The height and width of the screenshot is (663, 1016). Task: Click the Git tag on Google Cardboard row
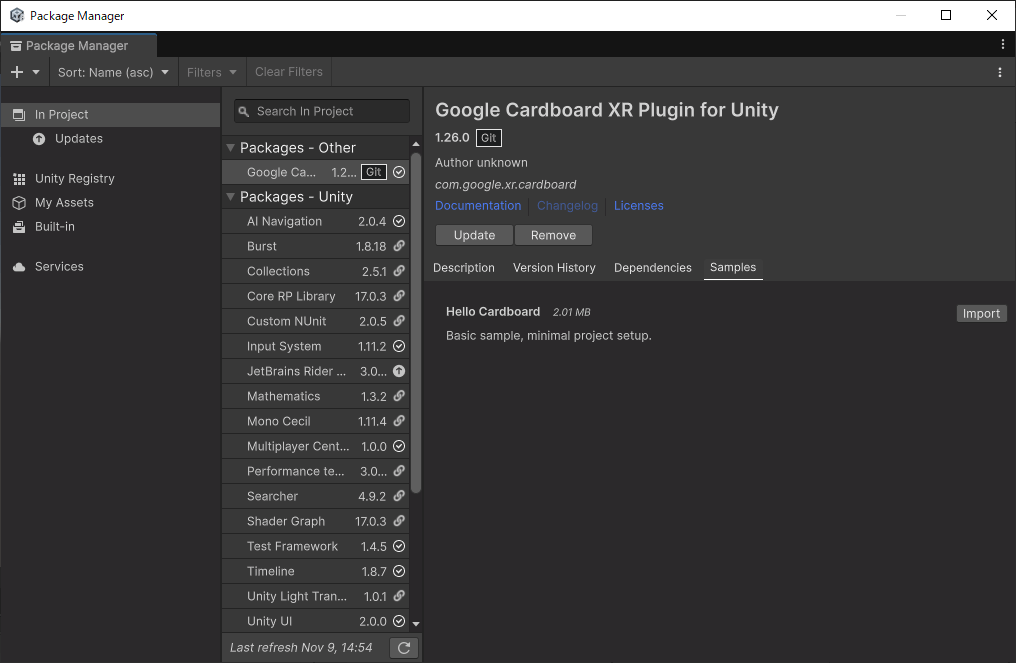[374, 172]
